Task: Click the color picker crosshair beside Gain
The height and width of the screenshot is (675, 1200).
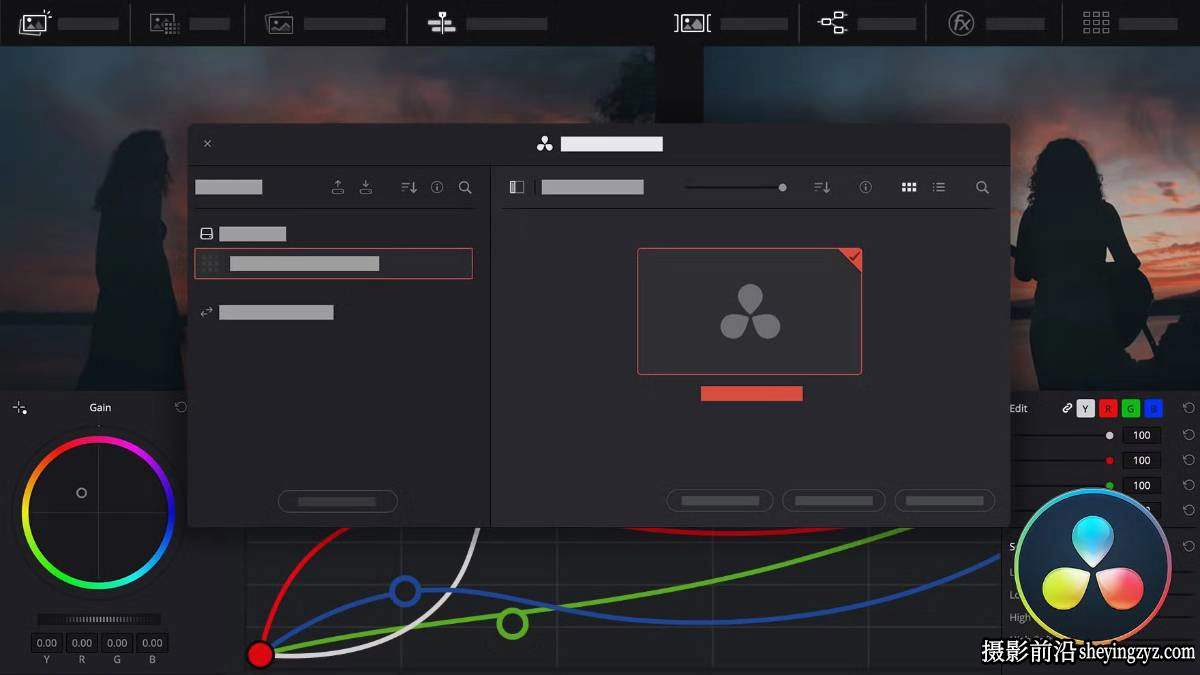Action: coord(20,408)
